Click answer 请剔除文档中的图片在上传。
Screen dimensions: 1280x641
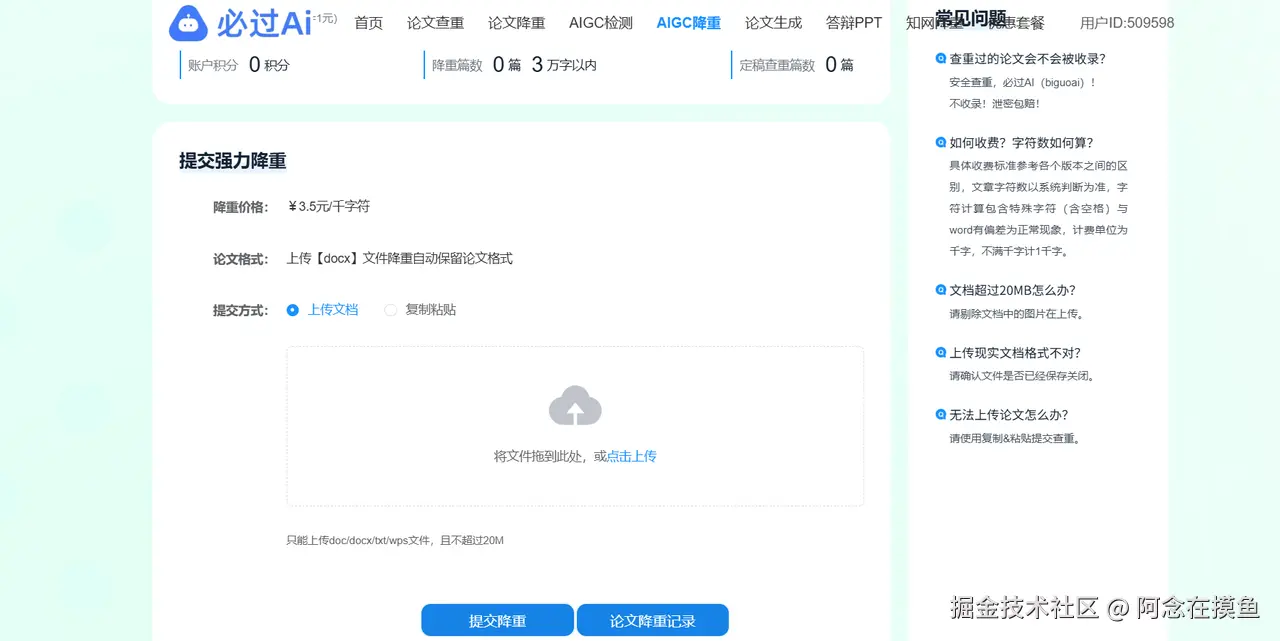click(x=1017, y=313)
